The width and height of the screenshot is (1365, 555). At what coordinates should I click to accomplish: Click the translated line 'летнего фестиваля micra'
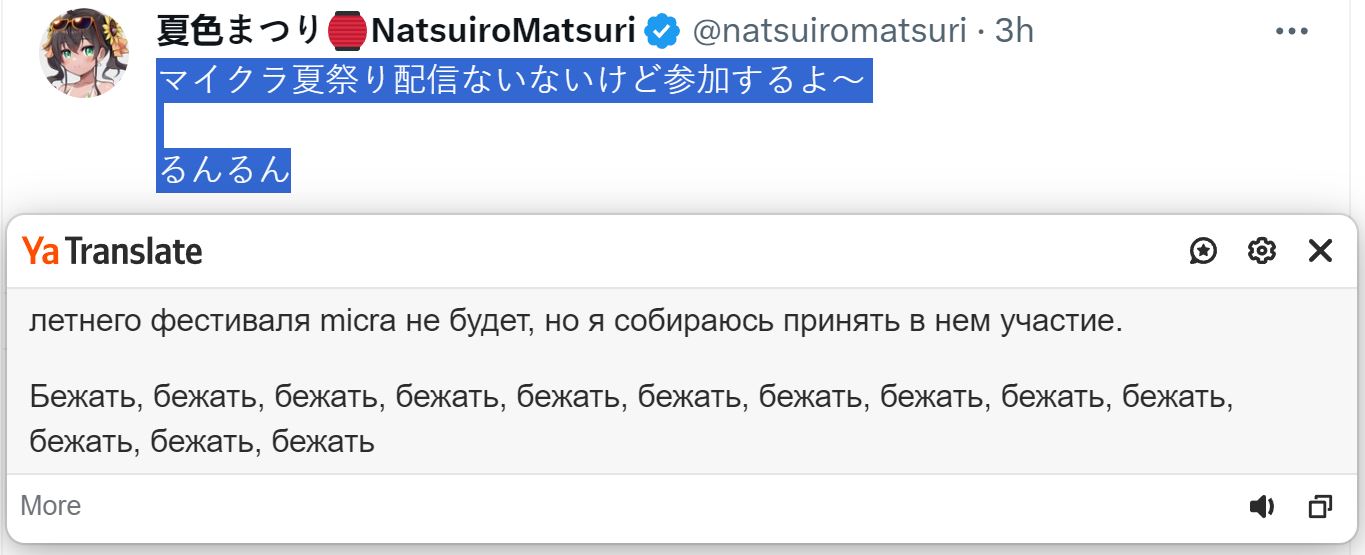click(x=577, y=322)
